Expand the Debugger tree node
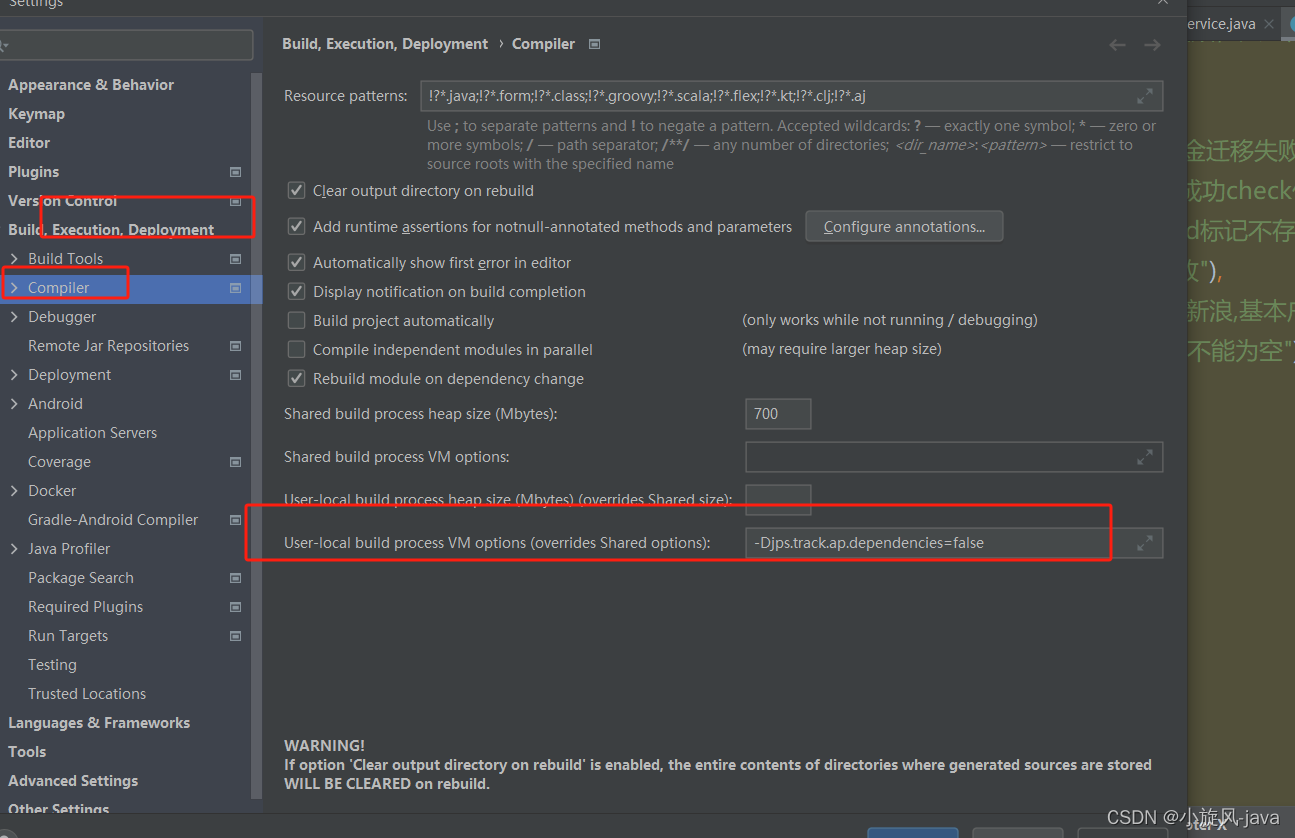Image resolution: width=1295 pixels, height=838 pixels. pos(14,317)
